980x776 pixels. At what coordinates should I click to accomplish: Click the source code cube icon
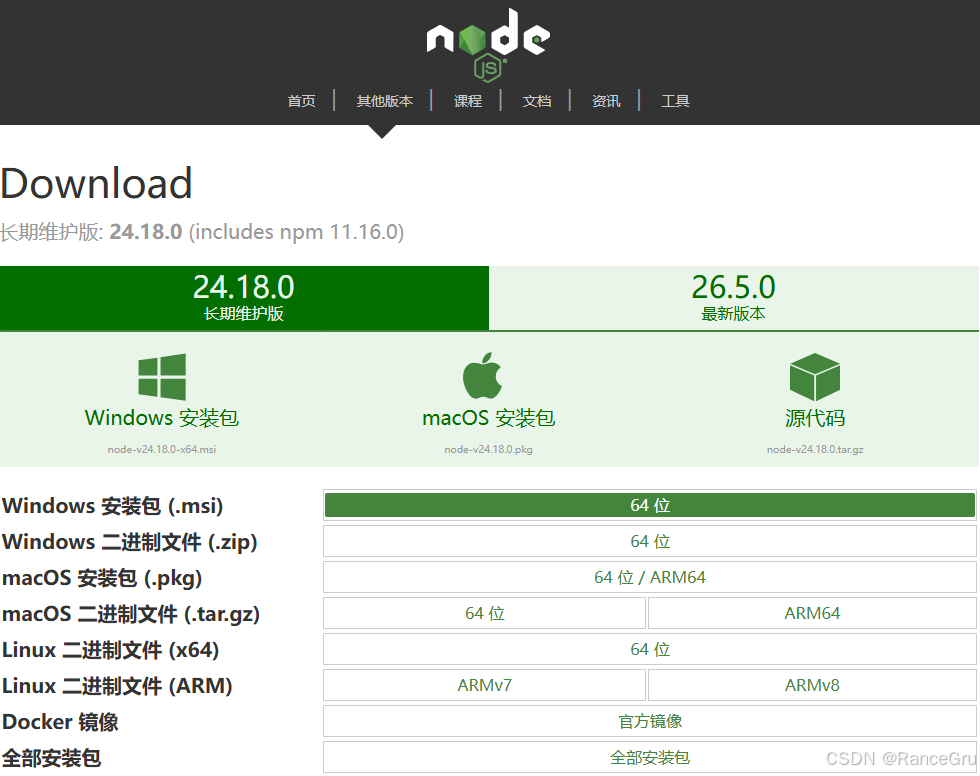(815, 377)
